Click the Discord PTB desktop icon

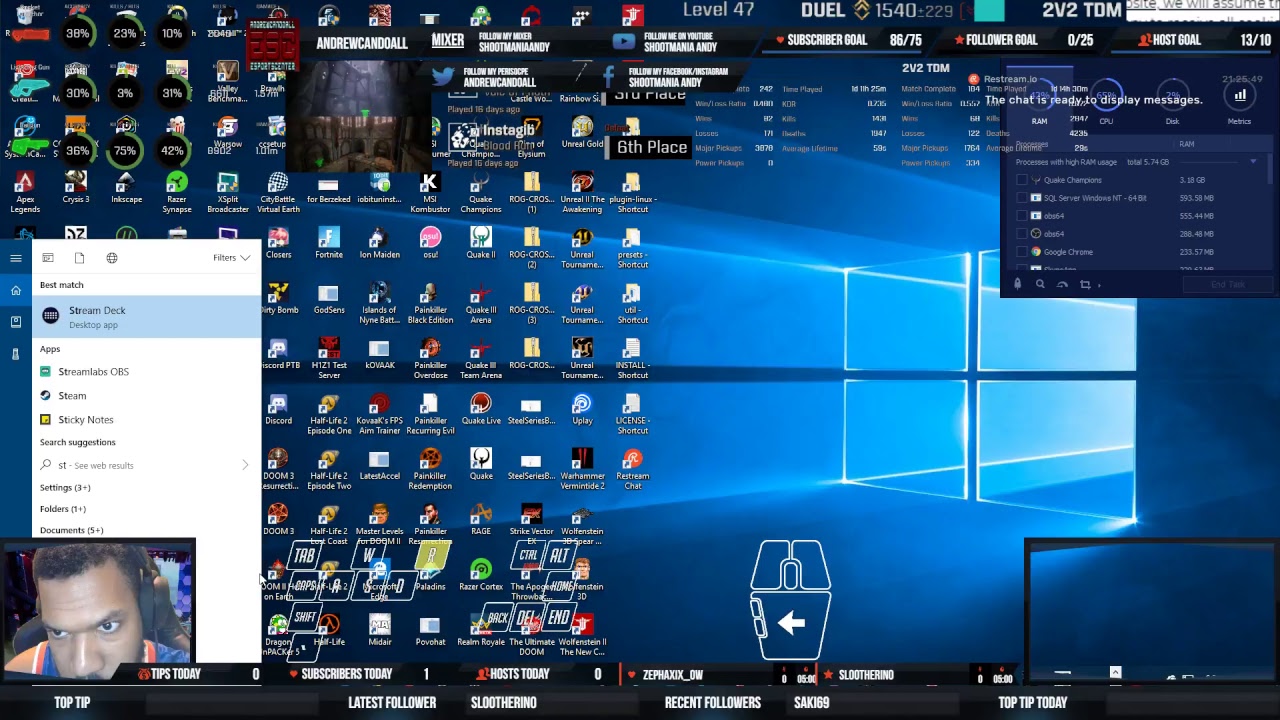click(278, 353)
